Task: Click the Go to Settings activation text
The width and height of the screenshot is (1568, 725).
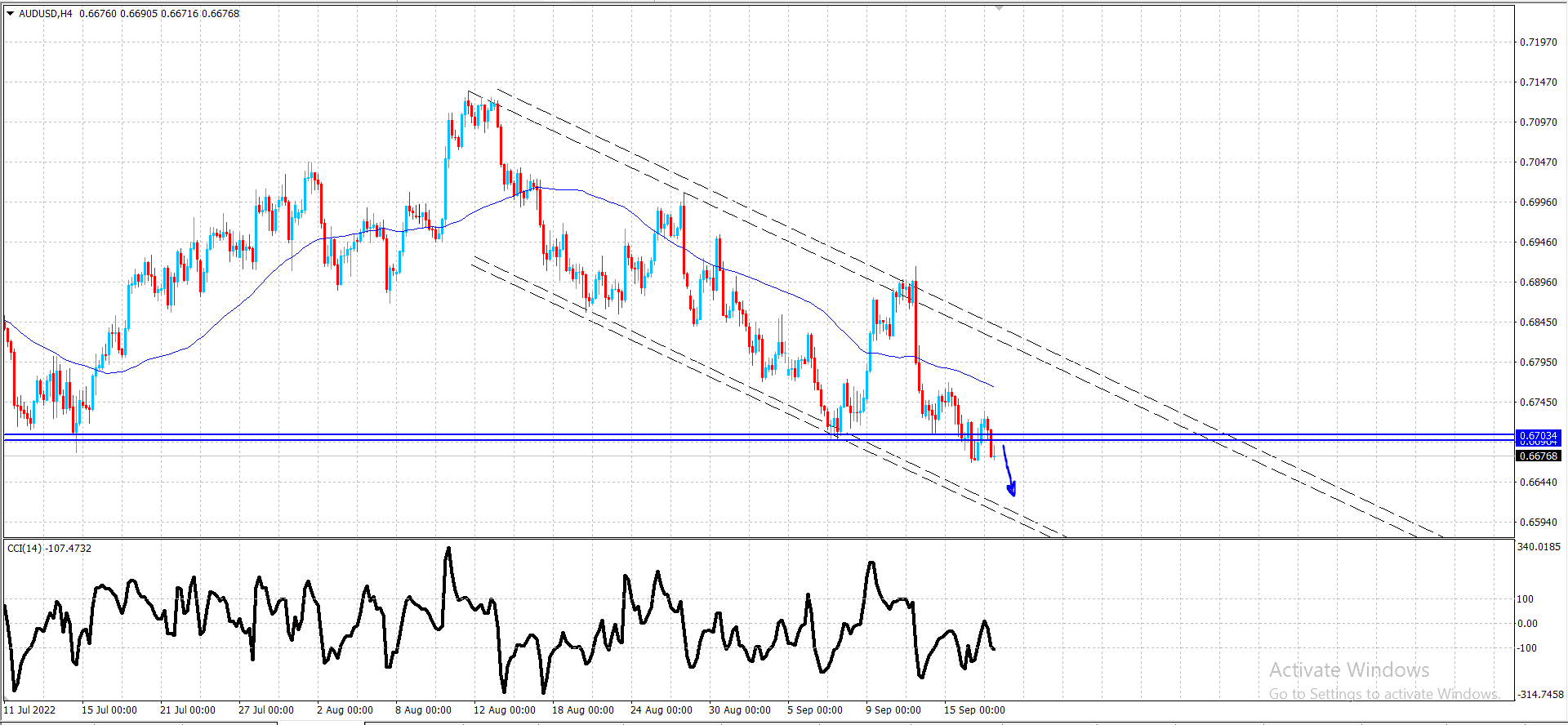Action: (1384, 693)
